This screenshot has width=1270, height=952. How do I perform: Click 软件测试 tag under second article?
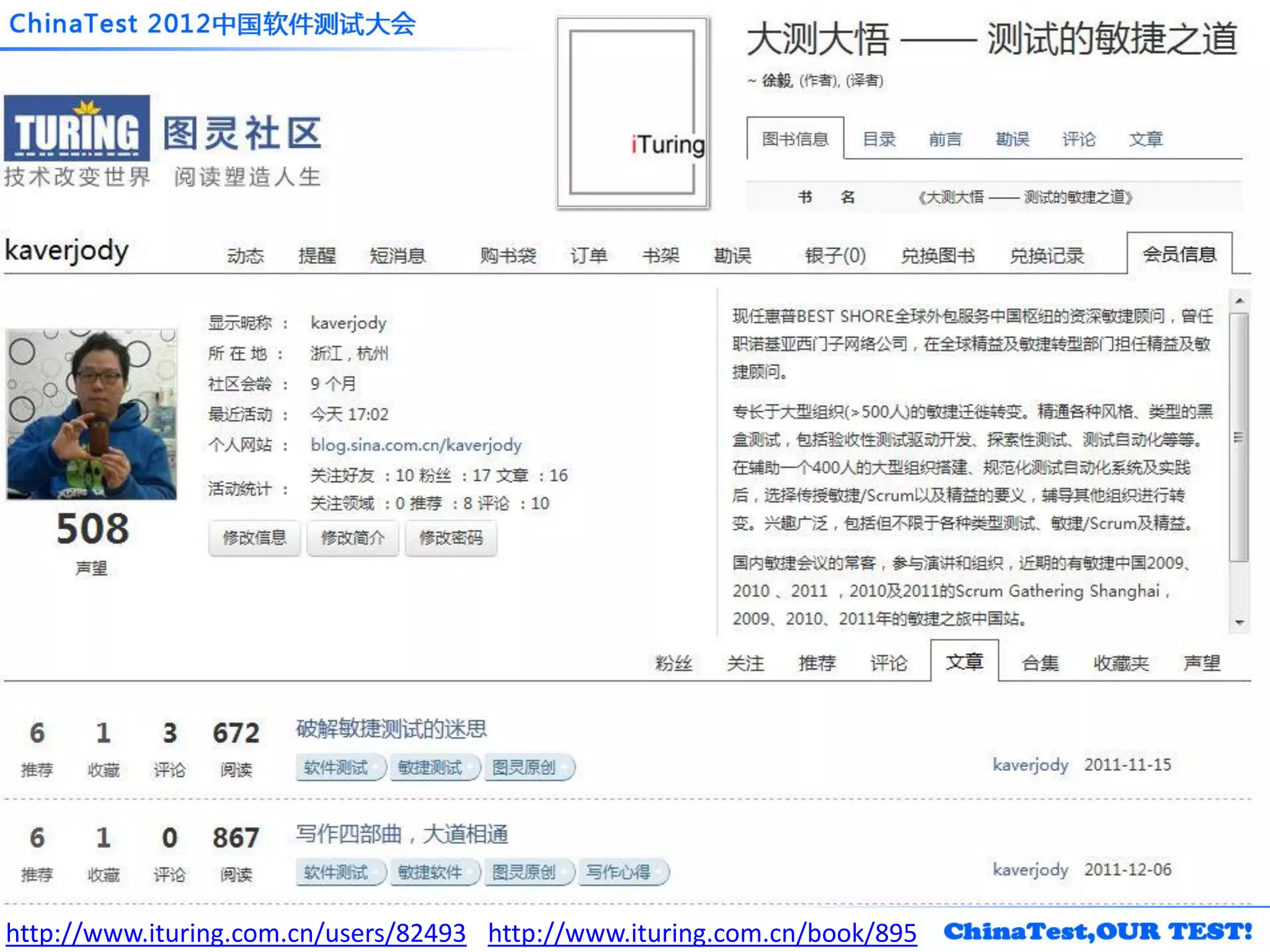click(340, 872)
